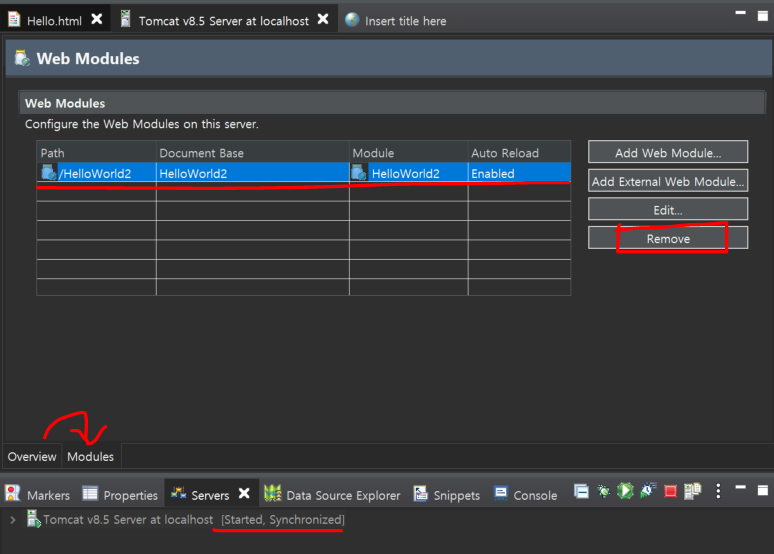Expand Tomcat v8.5 Server tree node
This screenshot has width=774, height=554.
pyautogui.click(x=13, y=519)
